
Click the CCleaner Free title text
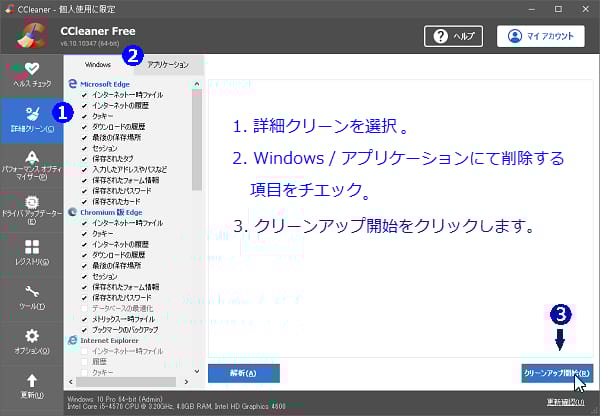(x=98, y=31)
